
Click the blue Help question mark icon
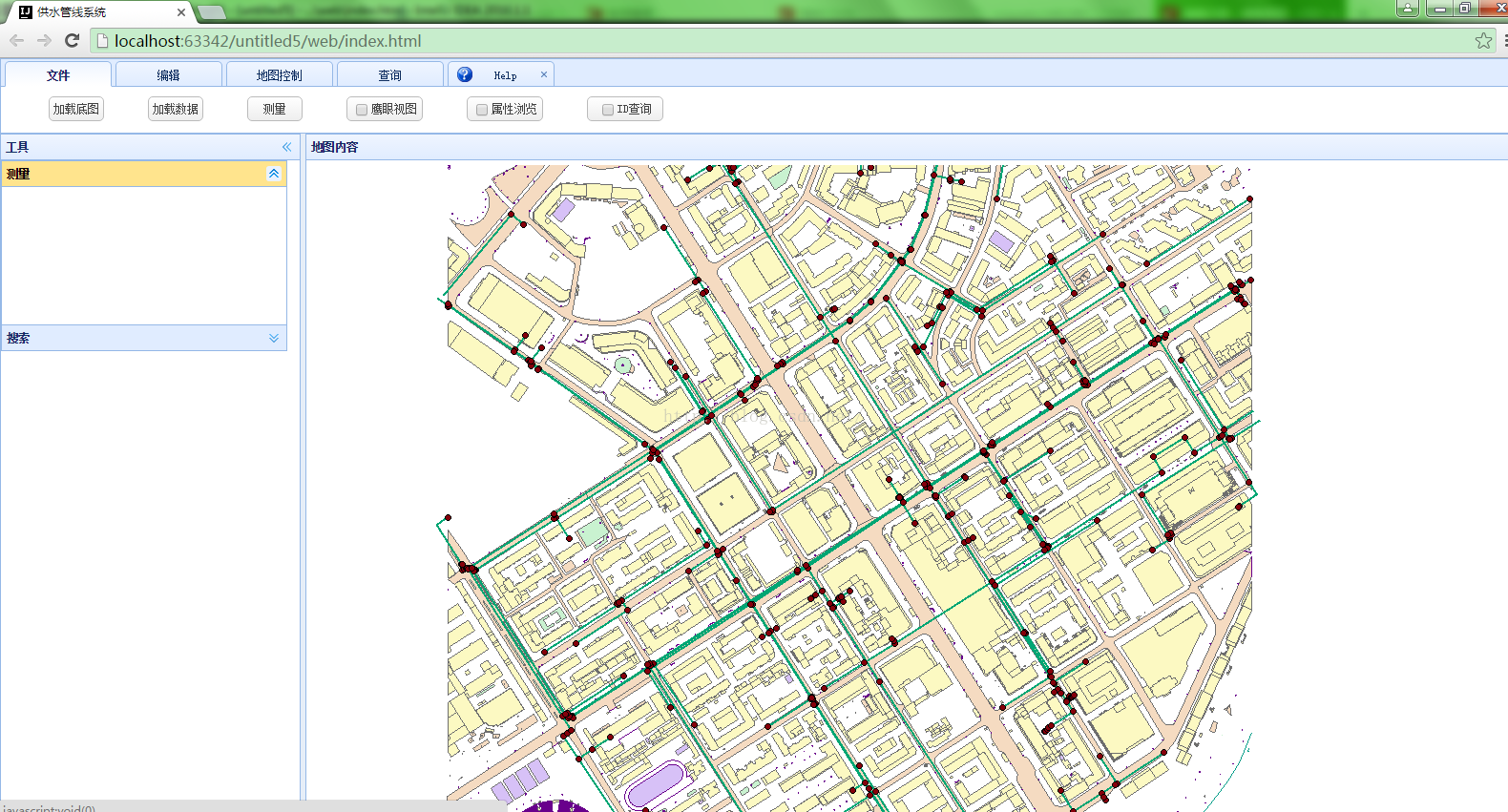coord(465,74)
